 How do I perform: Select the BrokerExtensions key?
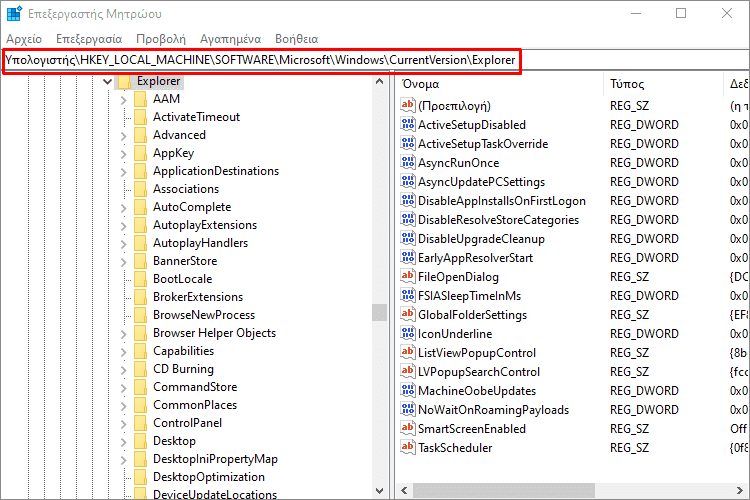pyautogui.click(x=198, y=297)
